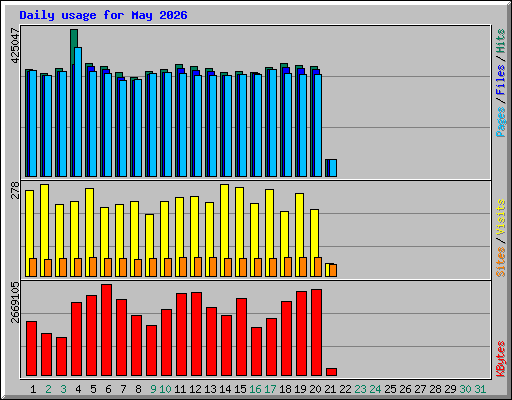Screen dimensions: 512x400
Task: Select the 425047 y-axis value
Action: pyautogui.click(x=15, y=46)
